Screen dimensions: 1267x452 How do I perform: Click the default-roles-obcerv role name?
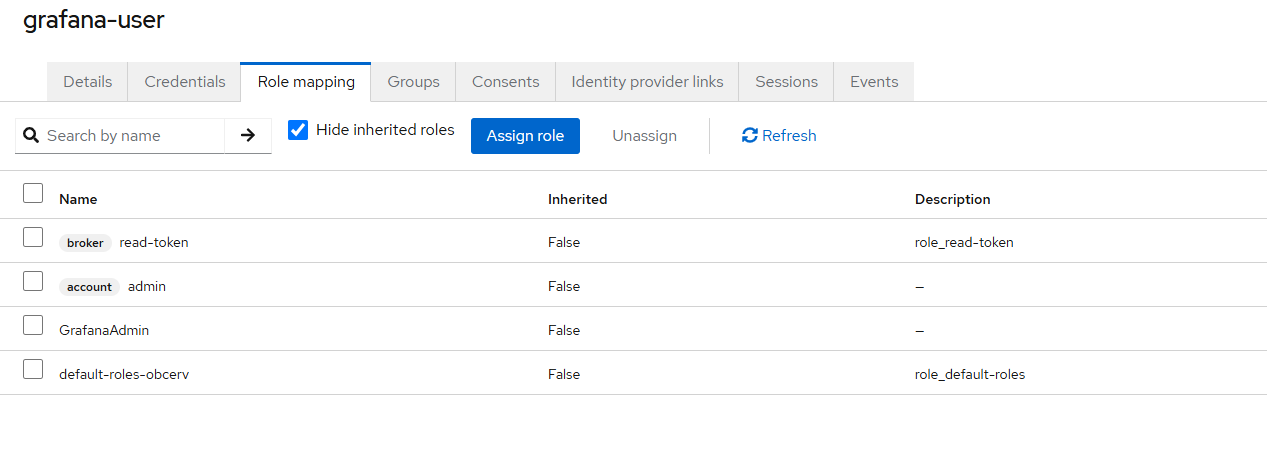(124, 374)
